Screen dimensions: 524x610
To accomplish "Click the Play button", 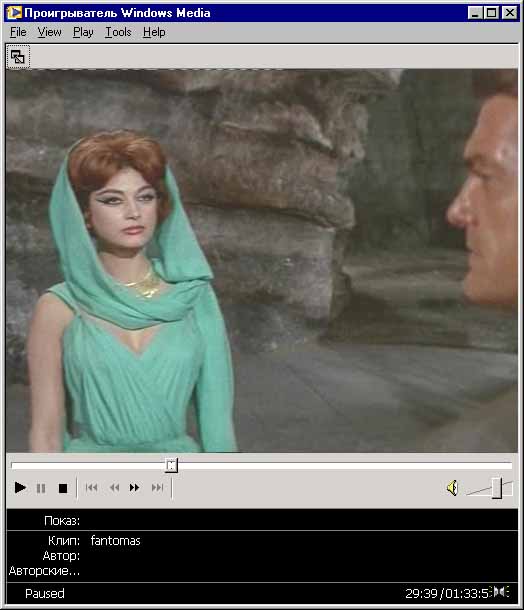I will pyautogui.click(x=20, y=487).
